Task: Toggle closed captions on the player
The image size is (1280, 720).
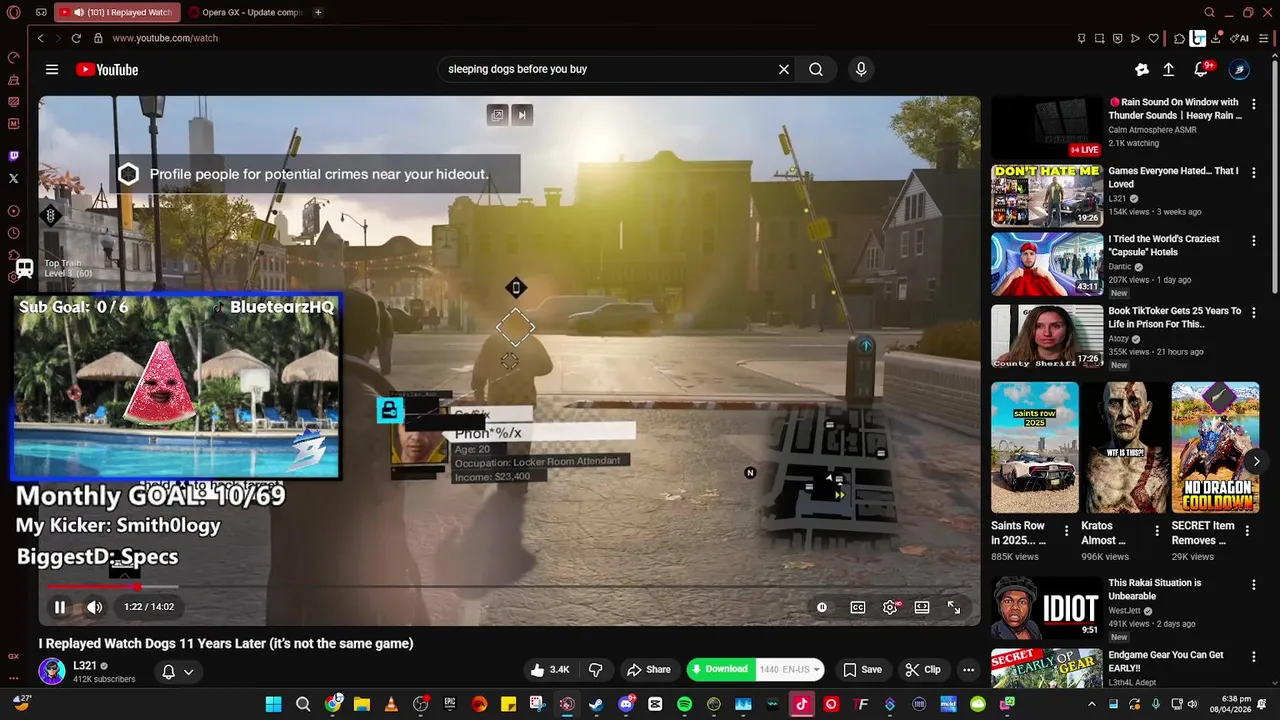Action: (x=858, y=607)
